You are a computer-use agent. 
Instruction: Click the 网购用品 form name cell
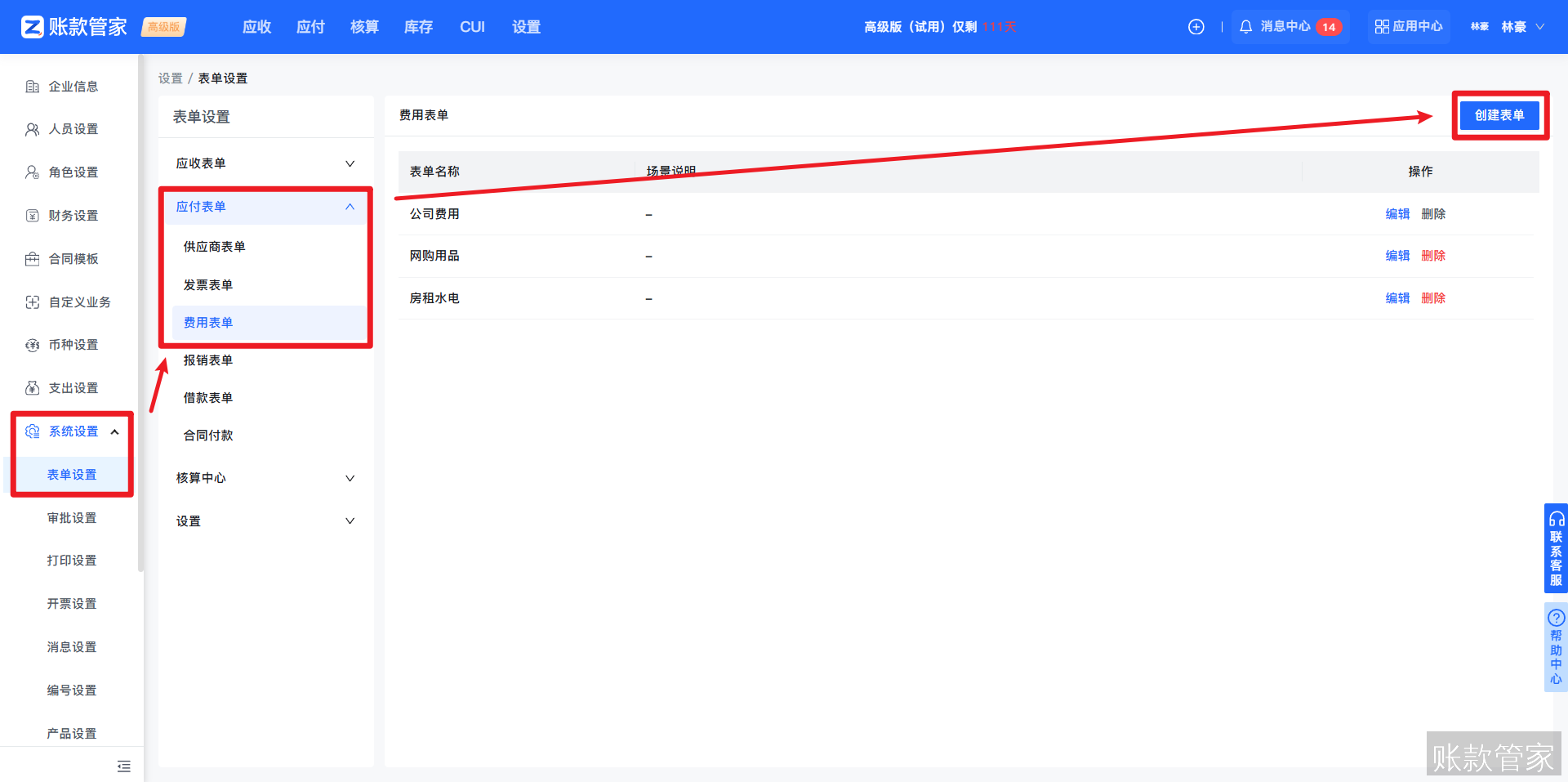(434, 256)
